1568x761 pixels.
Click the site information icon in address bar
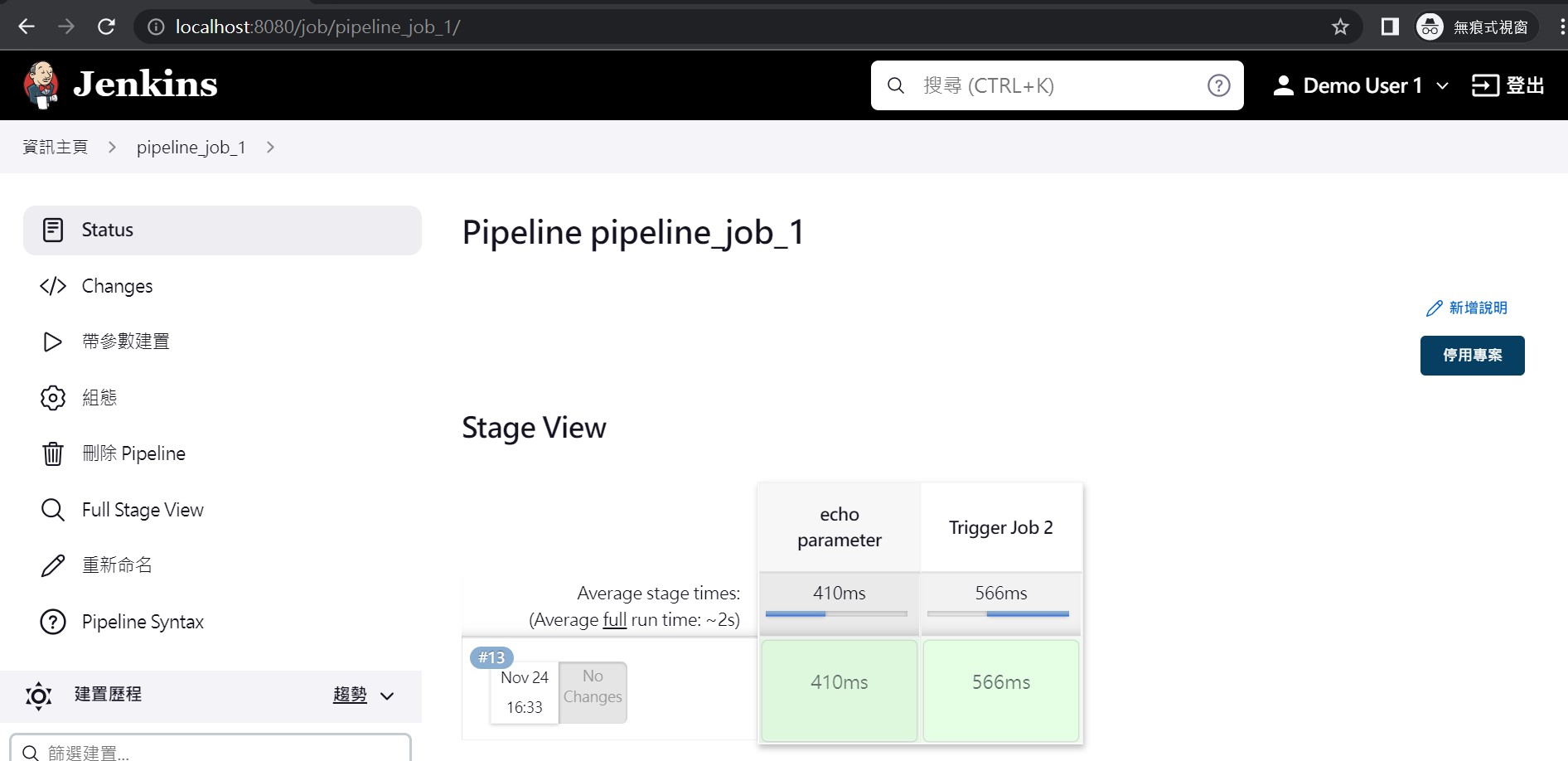tap(155, 27)
